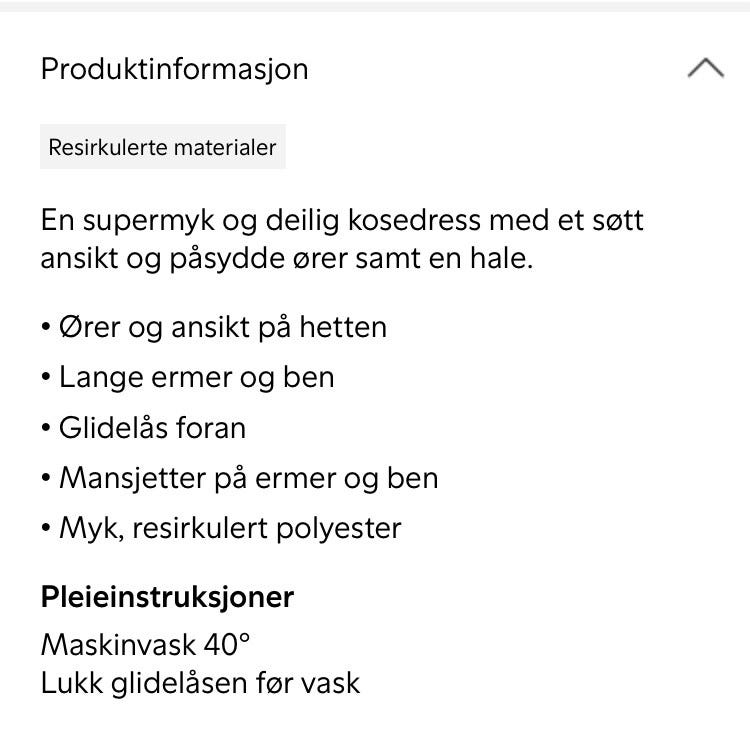The height and width of the screenshot is (739, 750).
Task: Select the bullet 'Ører og ansikt på hetten'
Action: (x=222, y=327)
